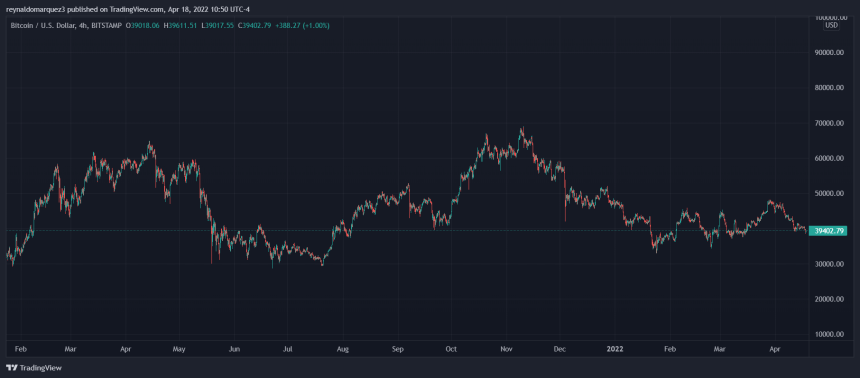Image resolution: width=860 pixels, height=378 pixels.
Task: Click the Dec time axis label
Action: click(559, 348)
